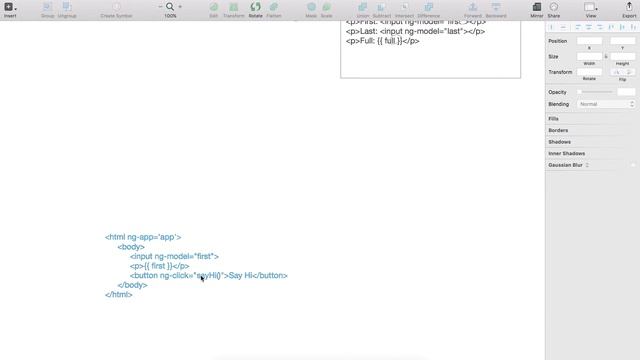Click the 'Say Hi' button code line
The height and width of the screenshot is (360, 640).
coord(209,276)
